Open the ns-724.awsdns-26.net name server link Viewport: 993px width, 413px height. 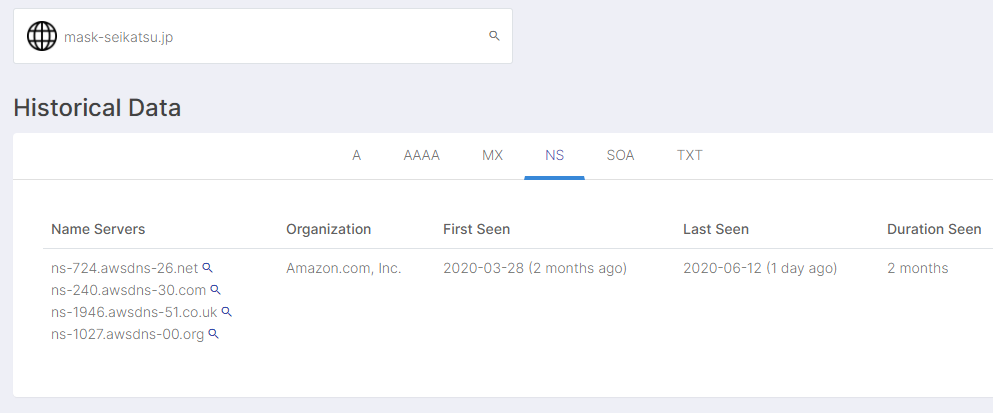(x=125, y=268)
